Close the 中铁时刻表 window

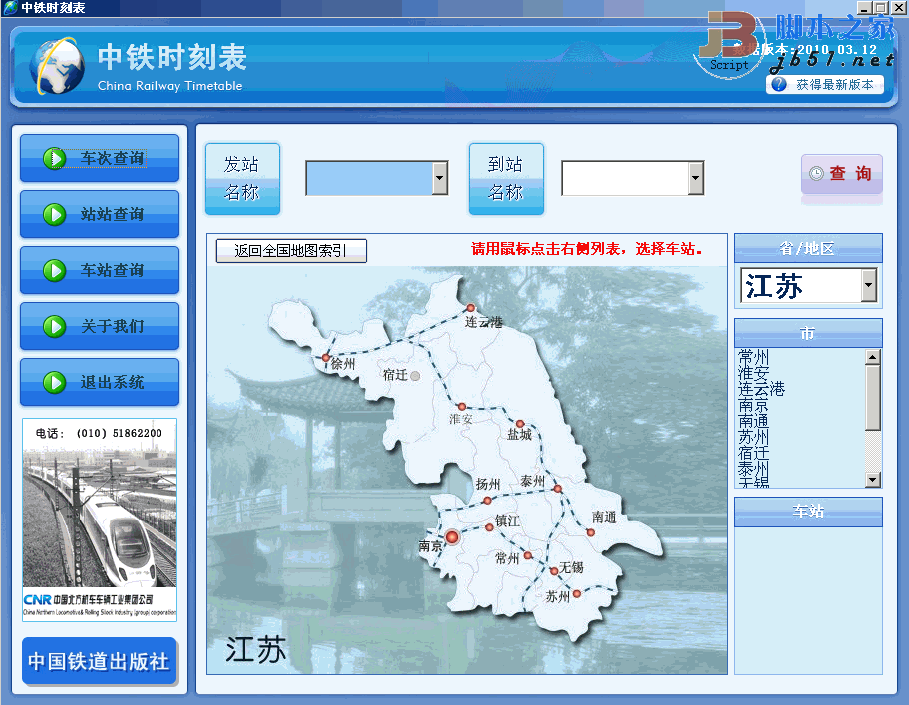coord(897,8)
